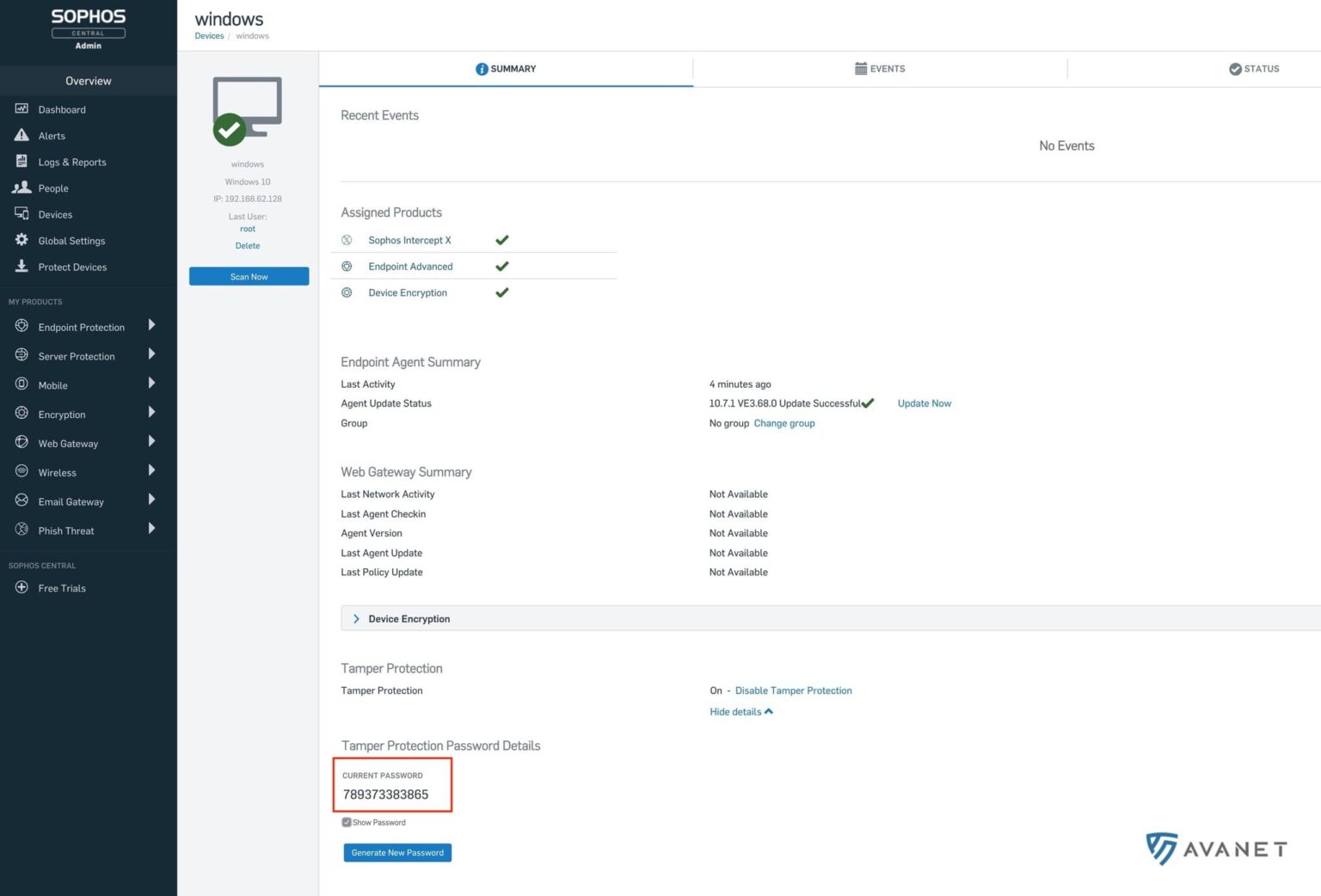Open the Encryption product icon
The height and width of the screenshot is (896, 1321).
22,414
